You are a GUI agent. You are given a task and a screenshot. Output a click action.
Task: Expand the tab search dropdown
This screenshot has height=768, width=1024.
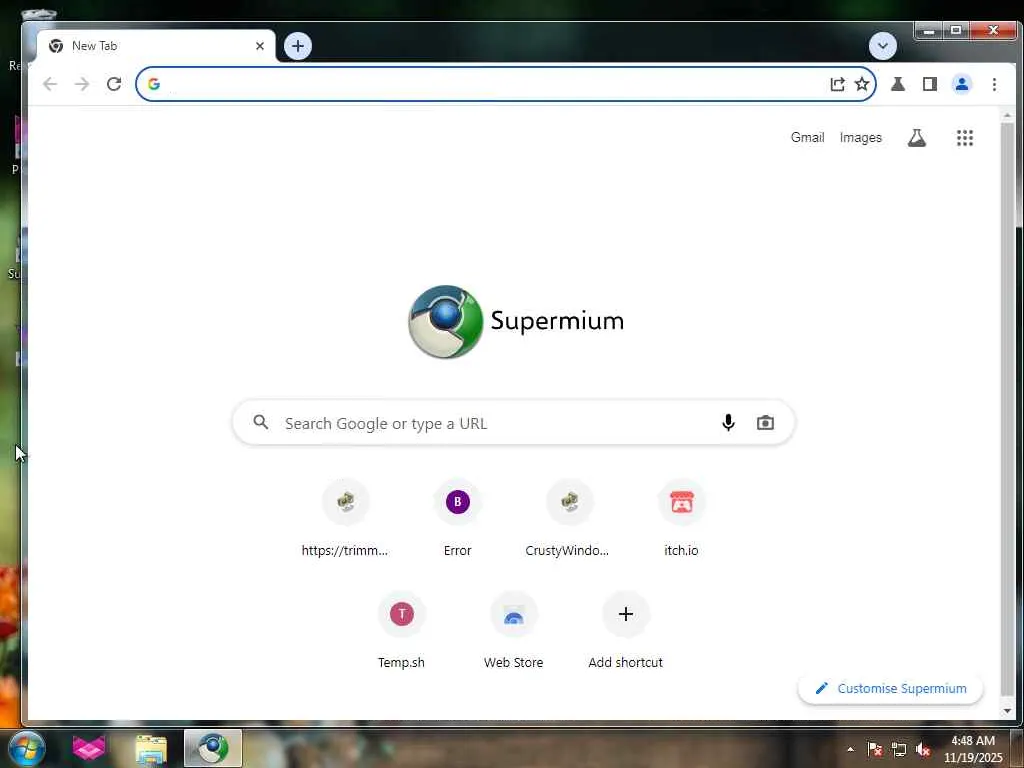(x=883, y=46)
